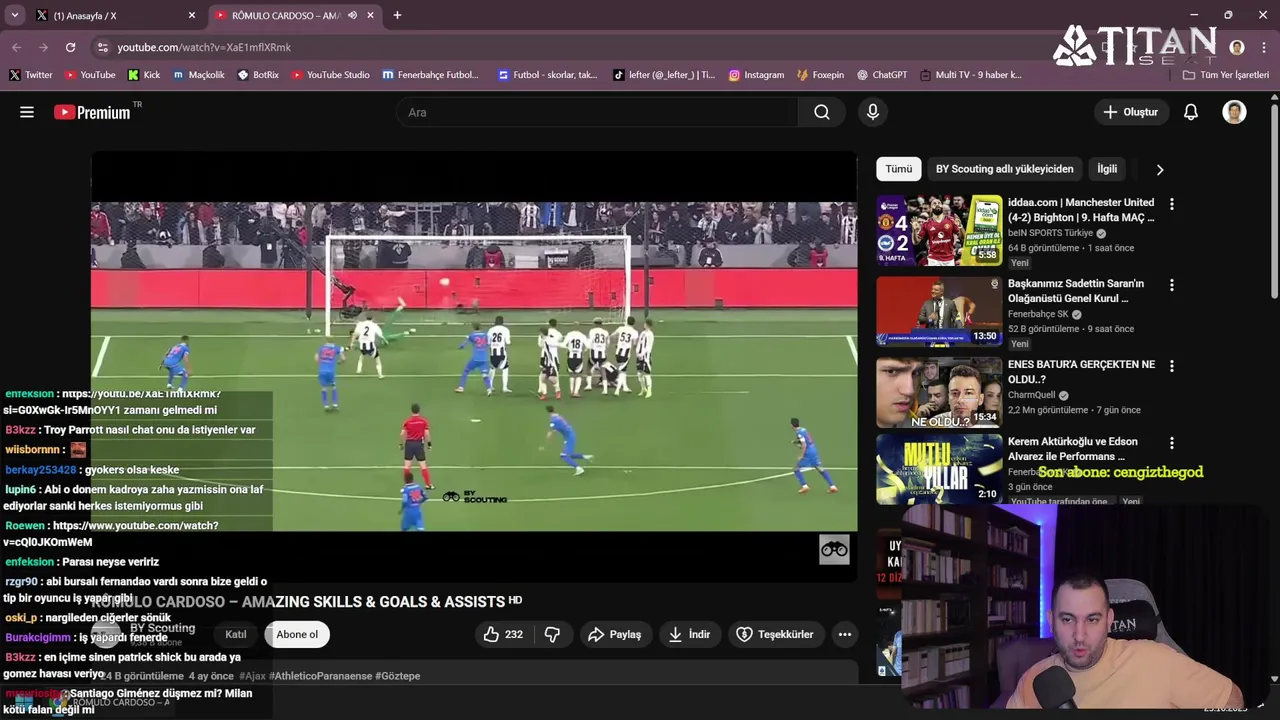Click the YouTube Premium logo

pyautogui.click(x=92, y=112)
